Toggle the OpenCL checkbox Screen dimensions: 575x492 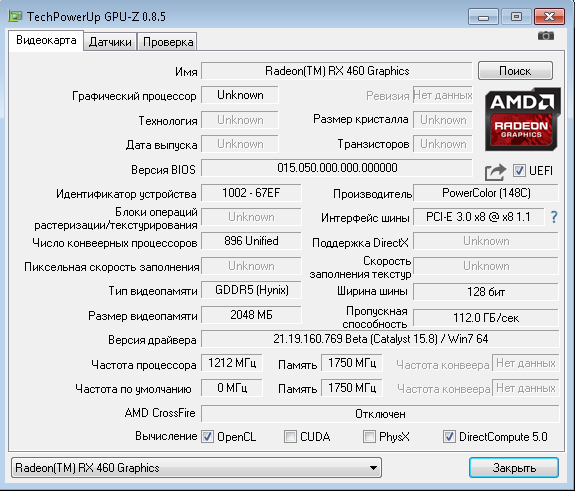pyautogui.click(x=207, y=437)
